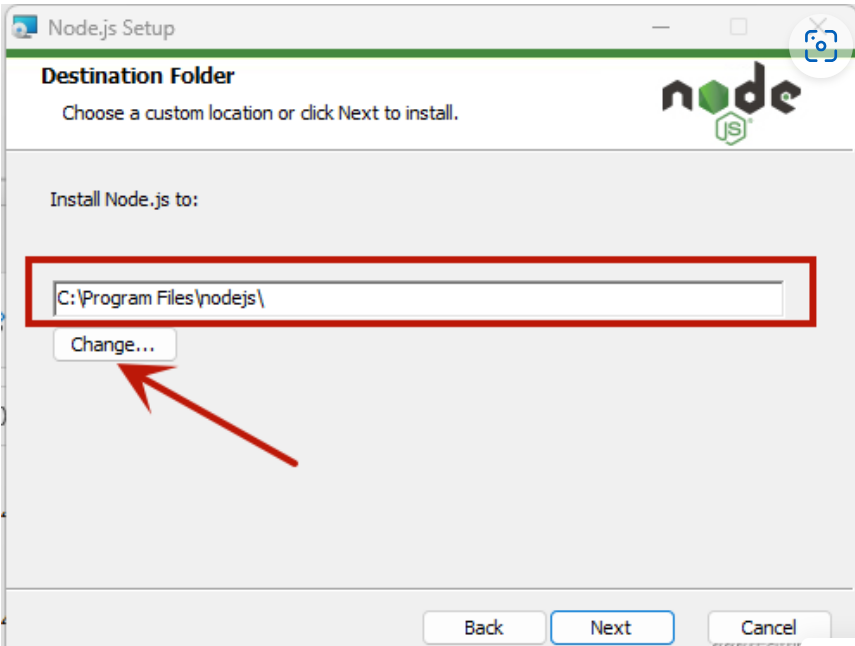Go Back to the previous setup step
Image resolution: width=855 pixels, height=646 pixels.
tap(484, 627)
